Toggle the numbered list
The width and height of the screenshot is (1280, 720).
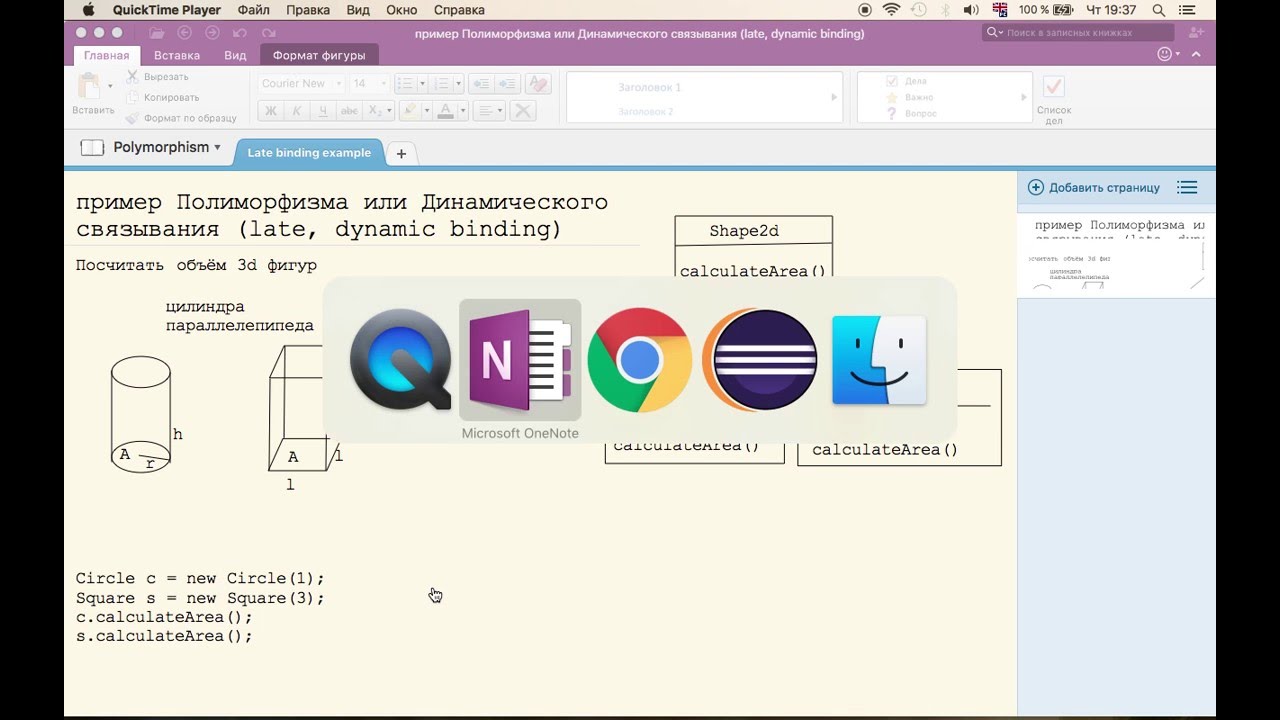coord(443,84)
